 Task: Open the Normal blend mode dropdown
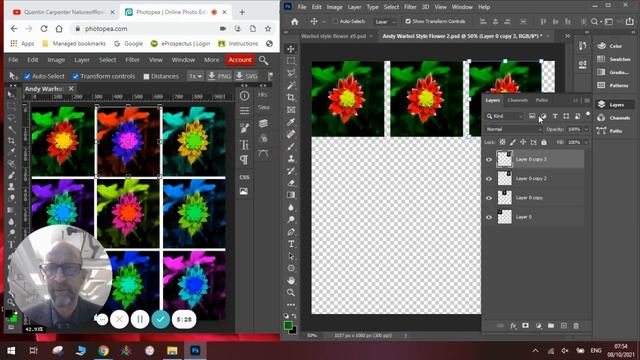point(513,129)
